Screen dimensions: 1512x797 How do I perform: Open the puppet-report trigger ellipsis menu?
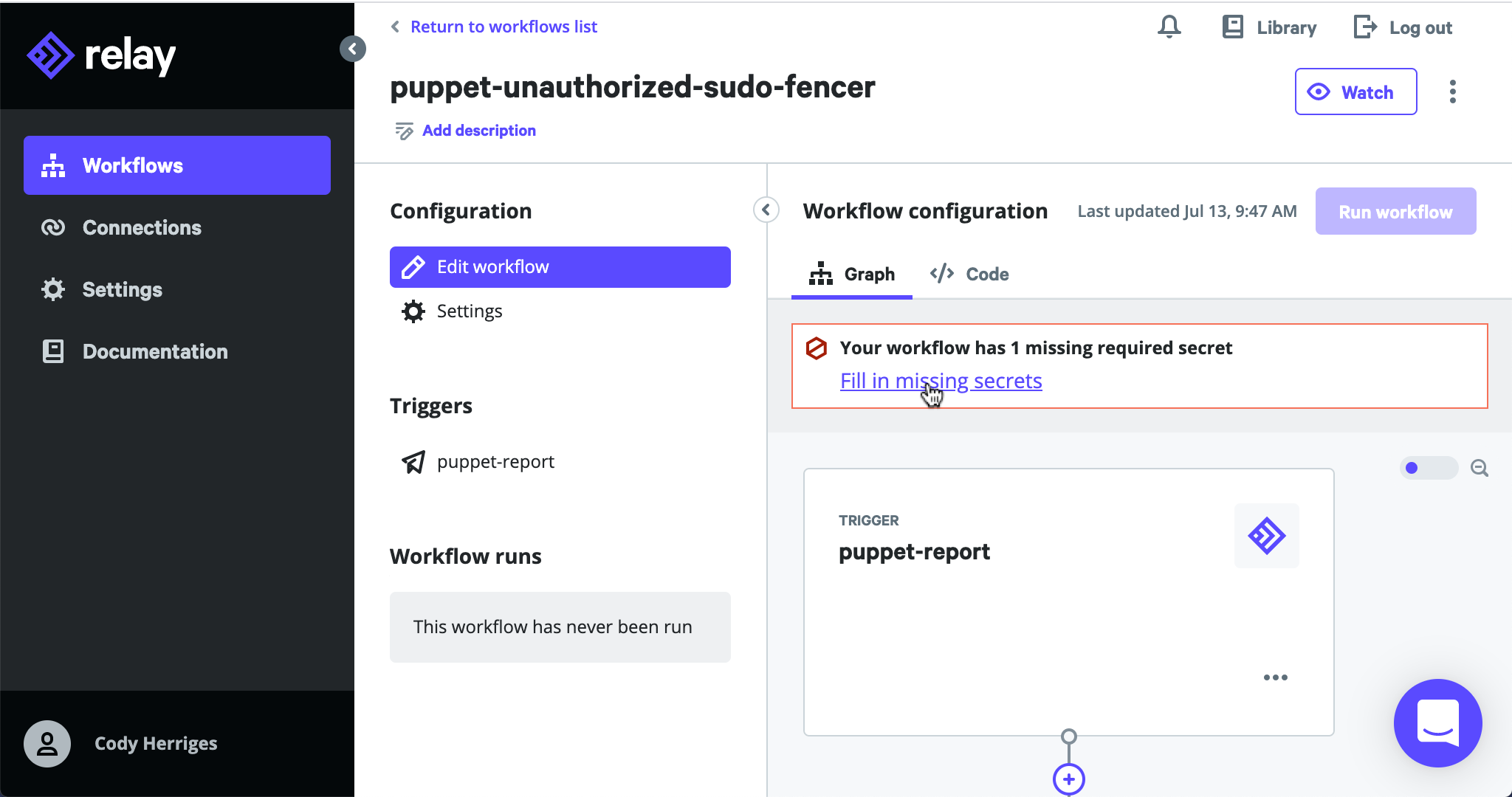[1276, 677]
